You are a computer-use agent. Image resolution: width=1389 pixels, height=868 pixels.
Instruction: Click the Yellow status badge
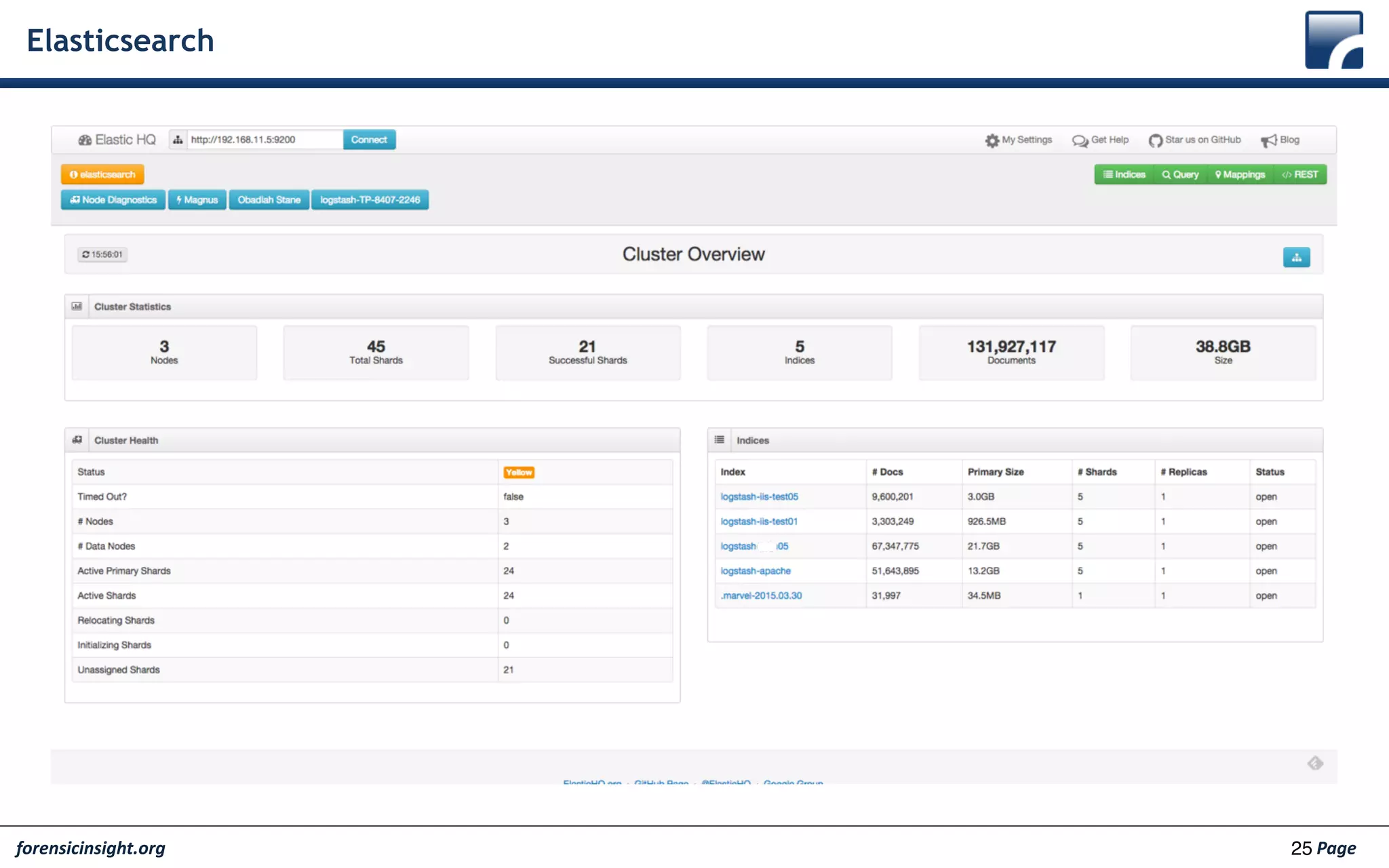[x=519, y=473]
